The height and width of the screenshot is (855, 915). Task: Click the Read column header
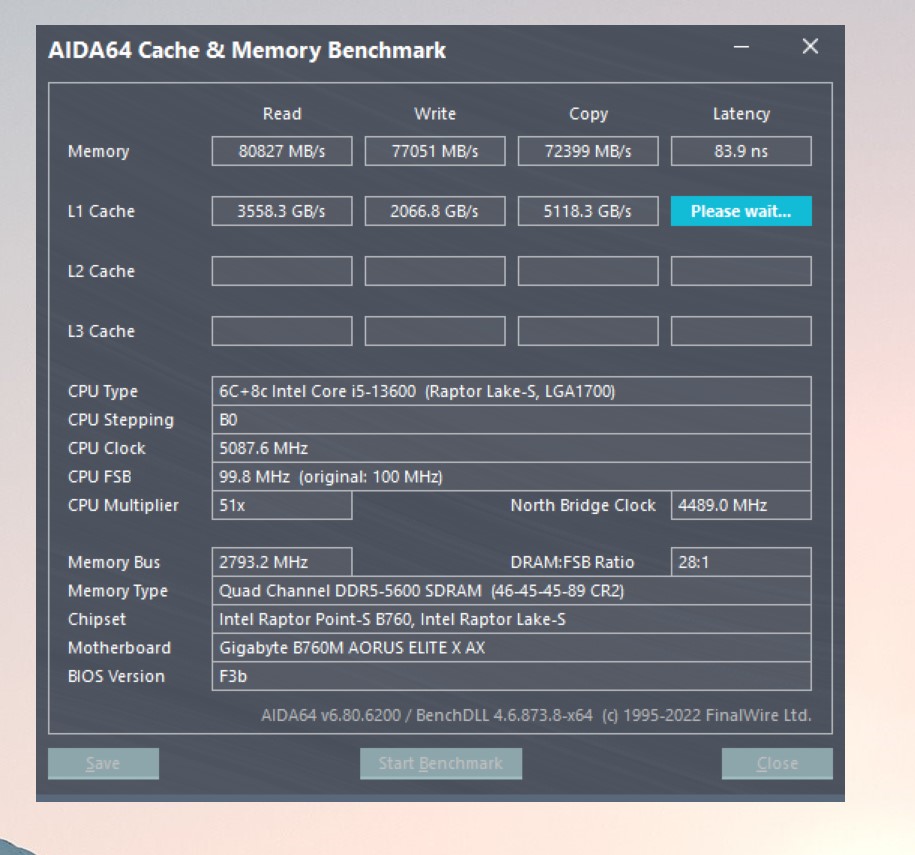282,114
